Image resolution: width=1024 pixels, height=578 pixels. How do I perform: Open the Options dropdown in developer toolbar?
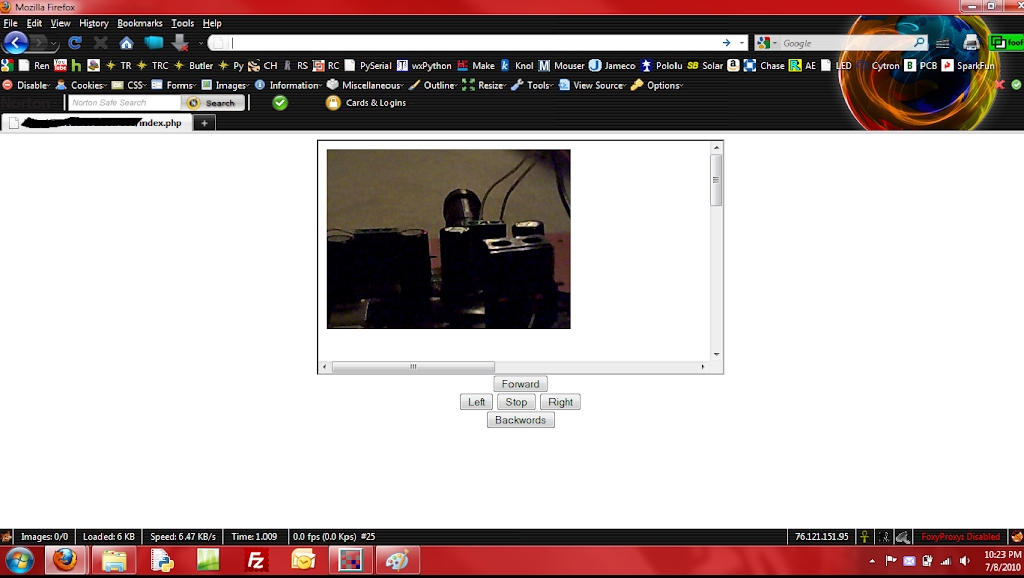[658, 85]
